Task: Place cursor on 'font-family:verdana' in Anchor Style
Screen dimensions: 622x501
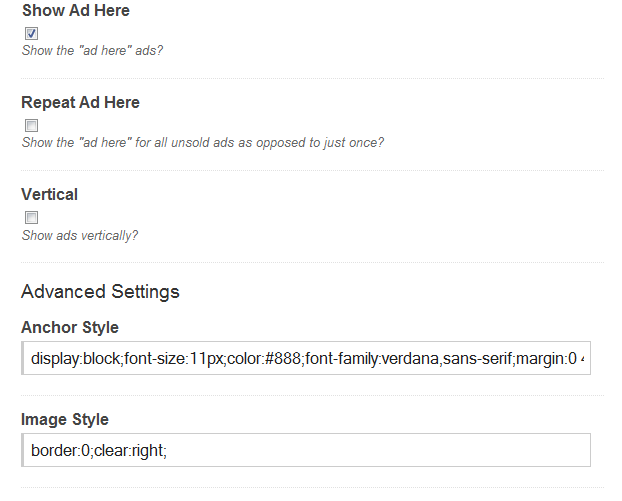Action: [x=372, y=359]
